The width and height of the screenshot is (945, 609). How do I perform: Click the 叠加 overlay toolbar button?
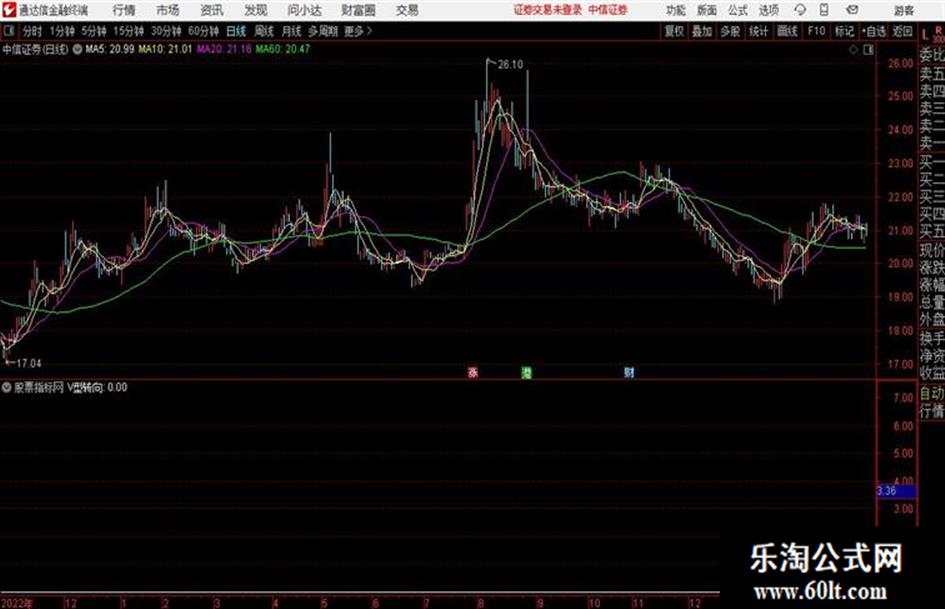click(x=702, y=31)
